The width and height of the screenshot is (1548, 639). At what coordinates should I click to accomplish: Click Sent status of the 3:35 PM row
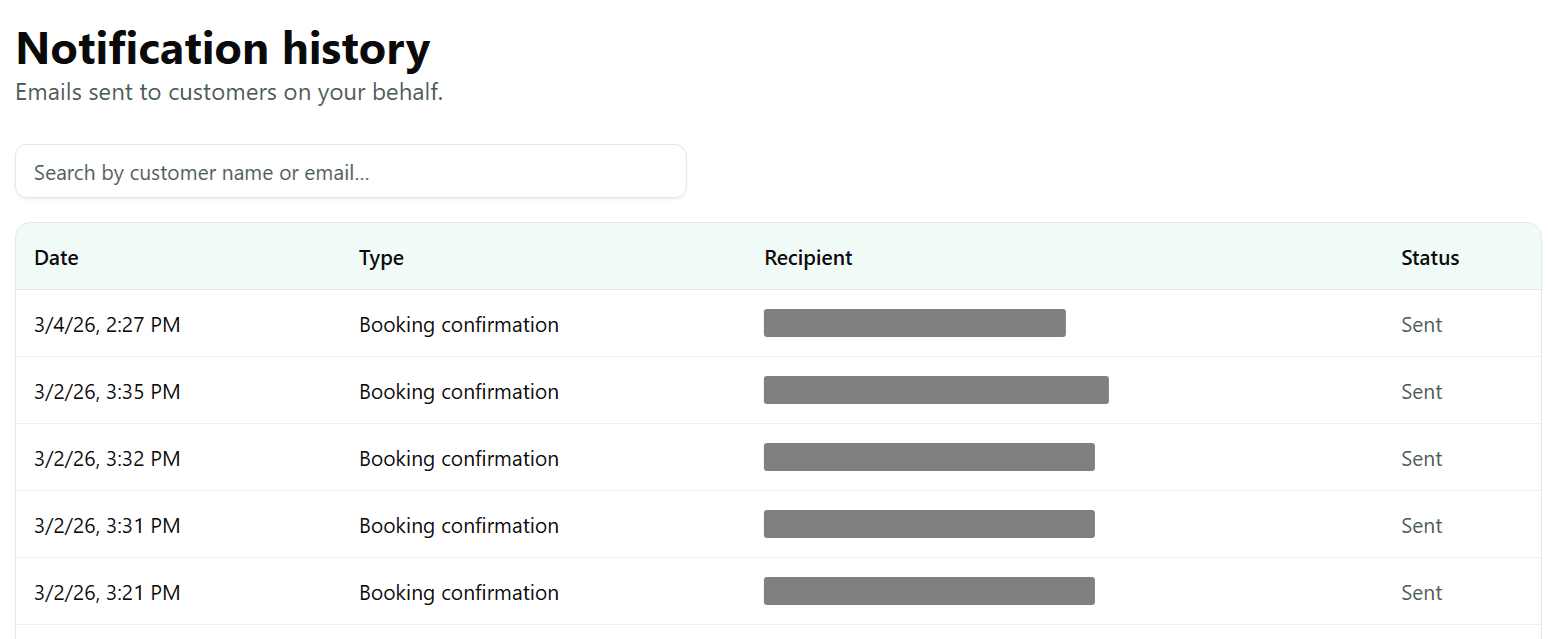(1421, 392)
